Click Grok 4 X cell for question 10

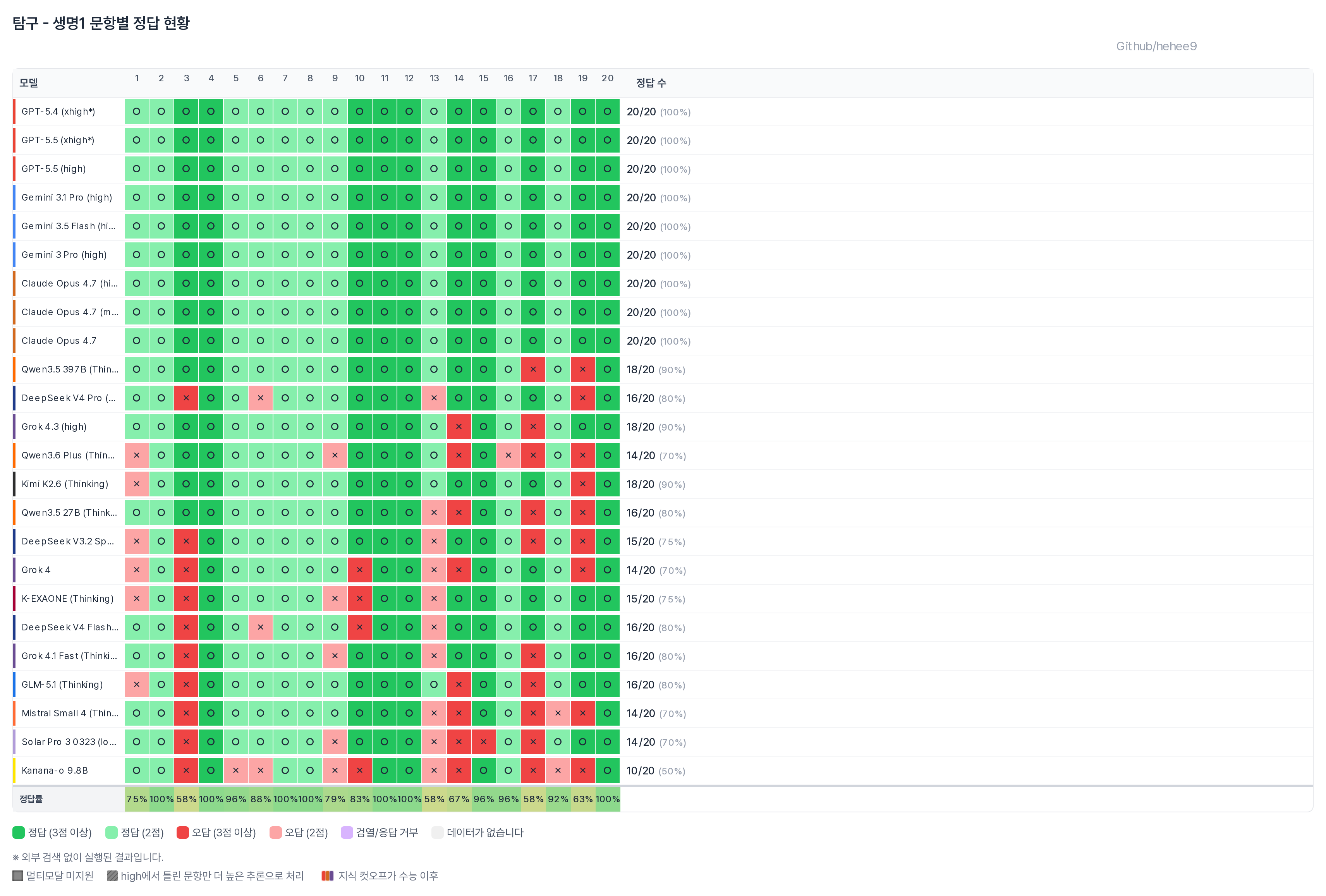[x=359, y=570]
